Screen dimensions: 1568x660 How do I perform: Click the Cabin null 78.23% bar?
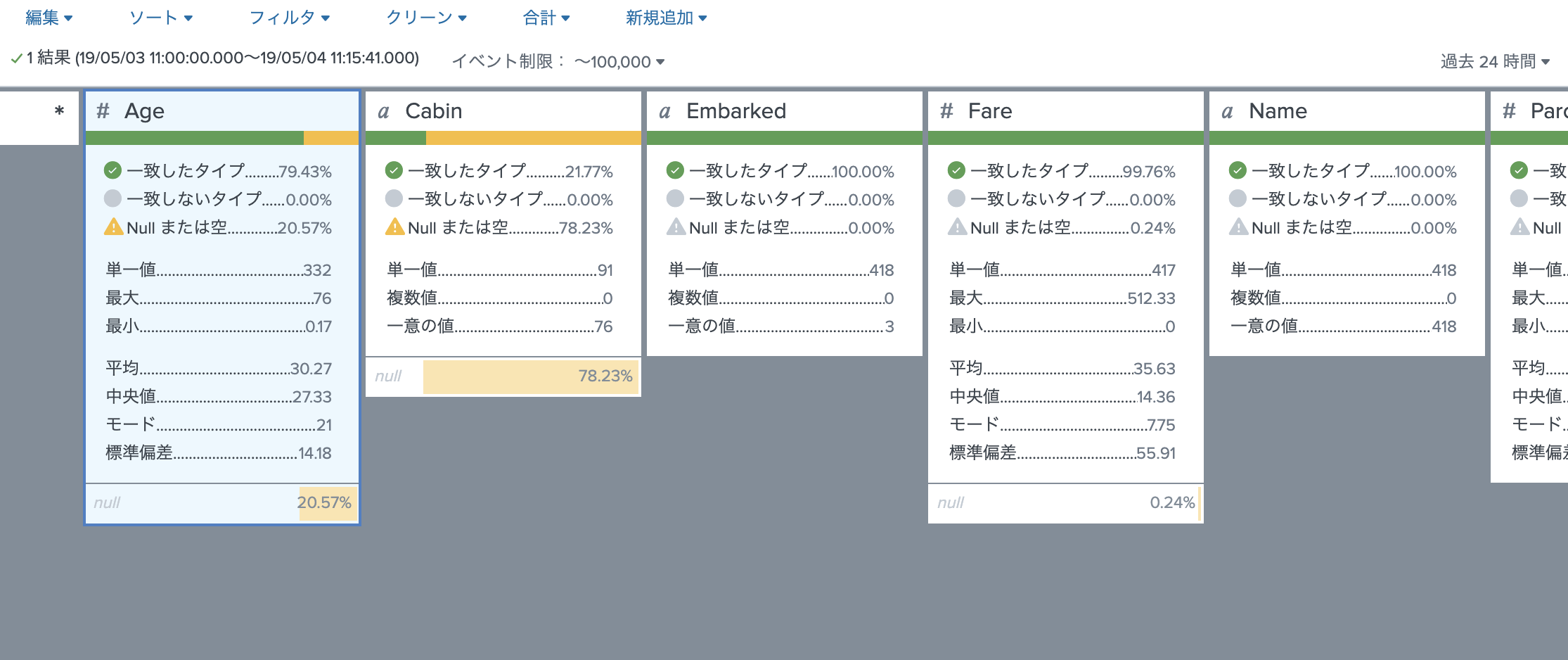[x=530, y=376]
